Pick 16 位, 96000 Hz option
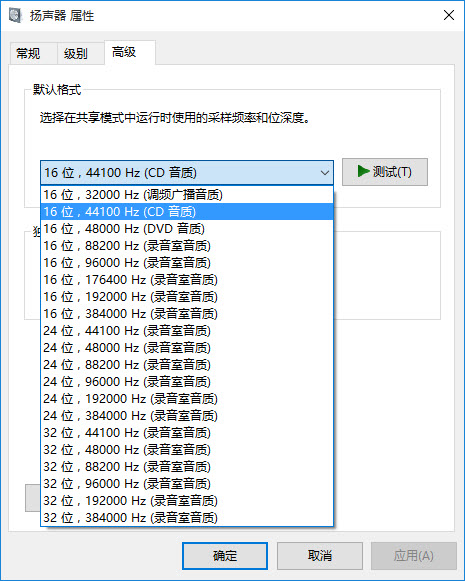465x581 pixels. click(x=187, y=263)
